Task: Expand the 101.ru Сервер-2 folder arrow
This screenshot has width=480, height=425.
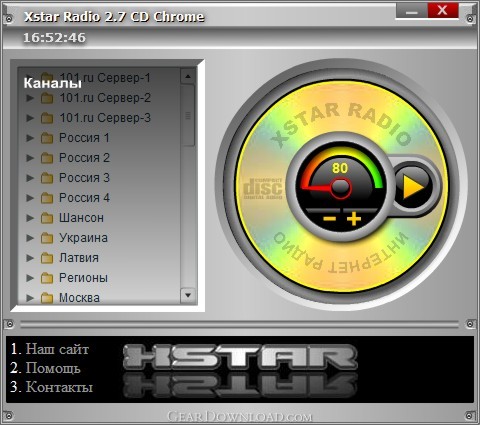Action: (x=30, y=98)
